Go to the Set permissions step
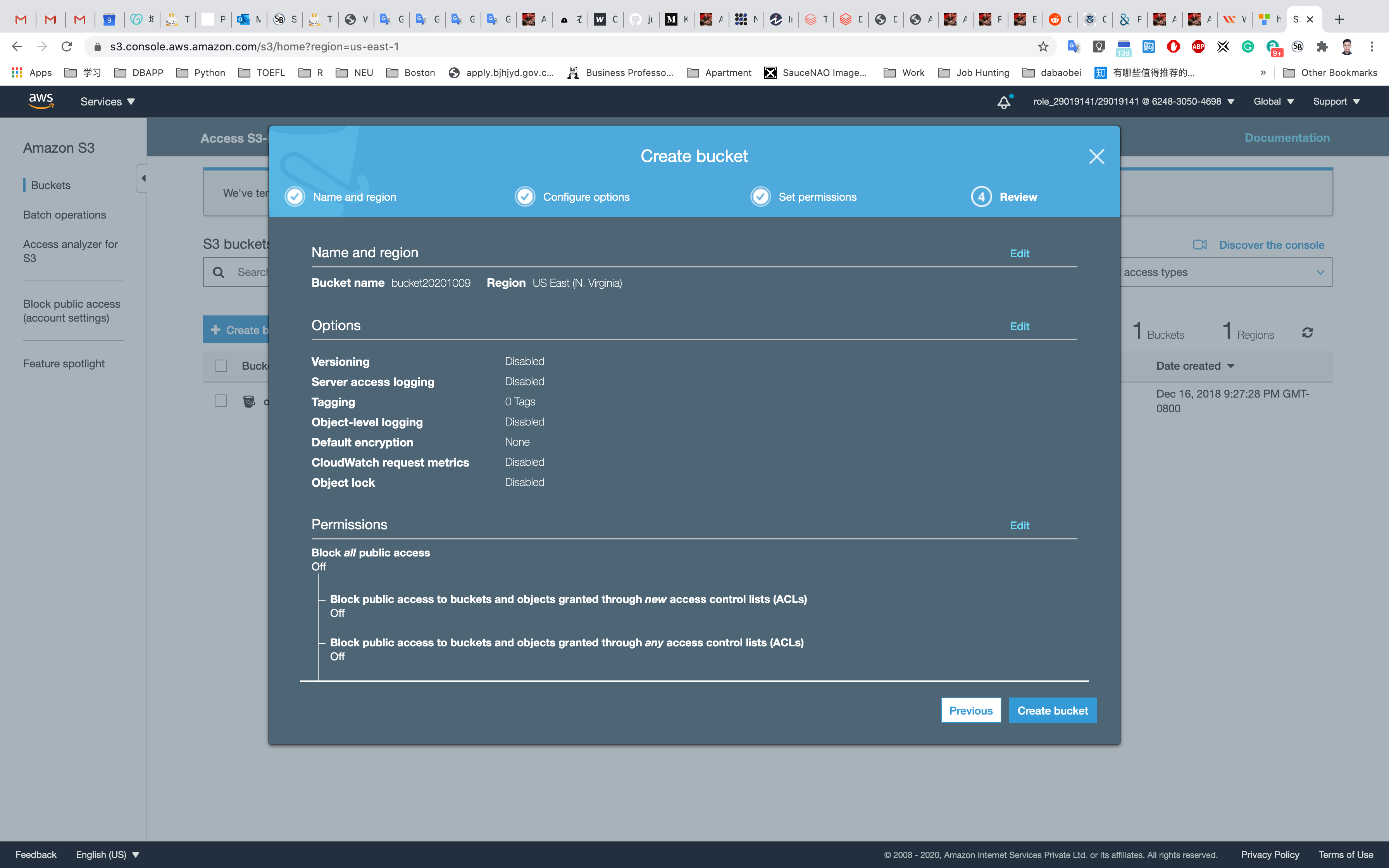The width and height of the screenshot is (1389, 868). [817, 197]
